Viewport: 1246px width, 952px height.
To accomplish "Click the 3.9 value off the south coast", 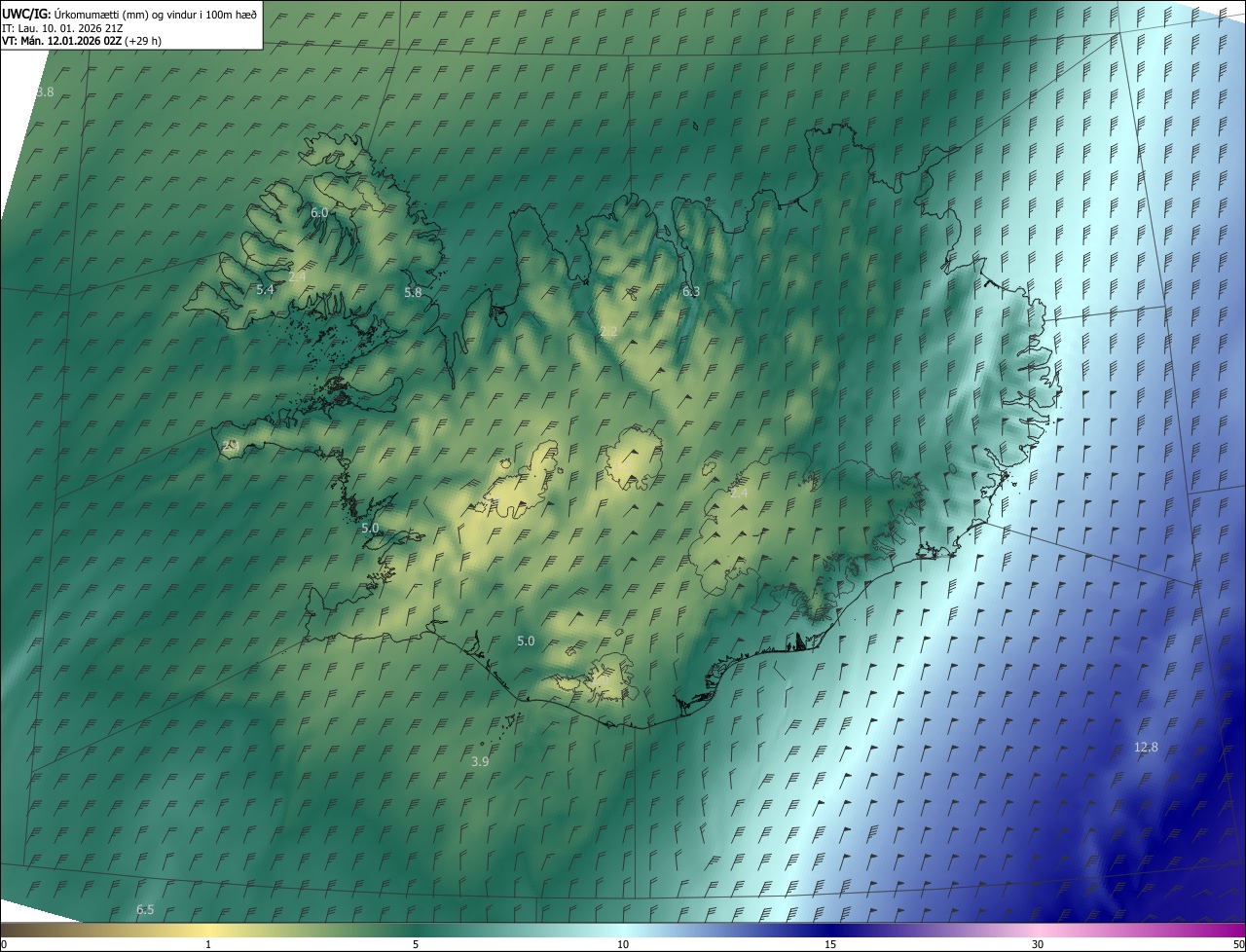I will tap(480, 761).
